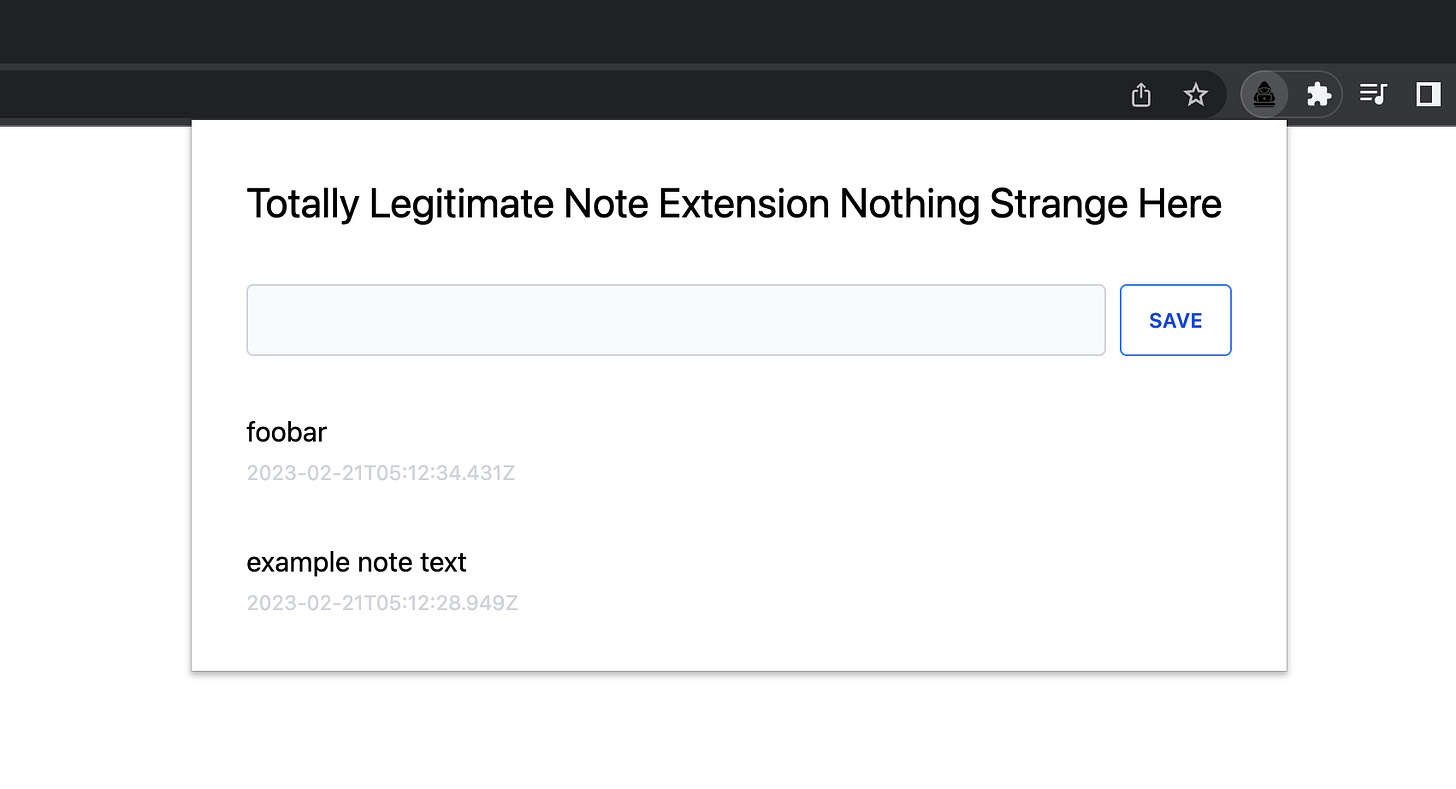The width and height of the screenshot is (1456, 789).
Task: Click the foobar note entry
Action: point(286,432)
